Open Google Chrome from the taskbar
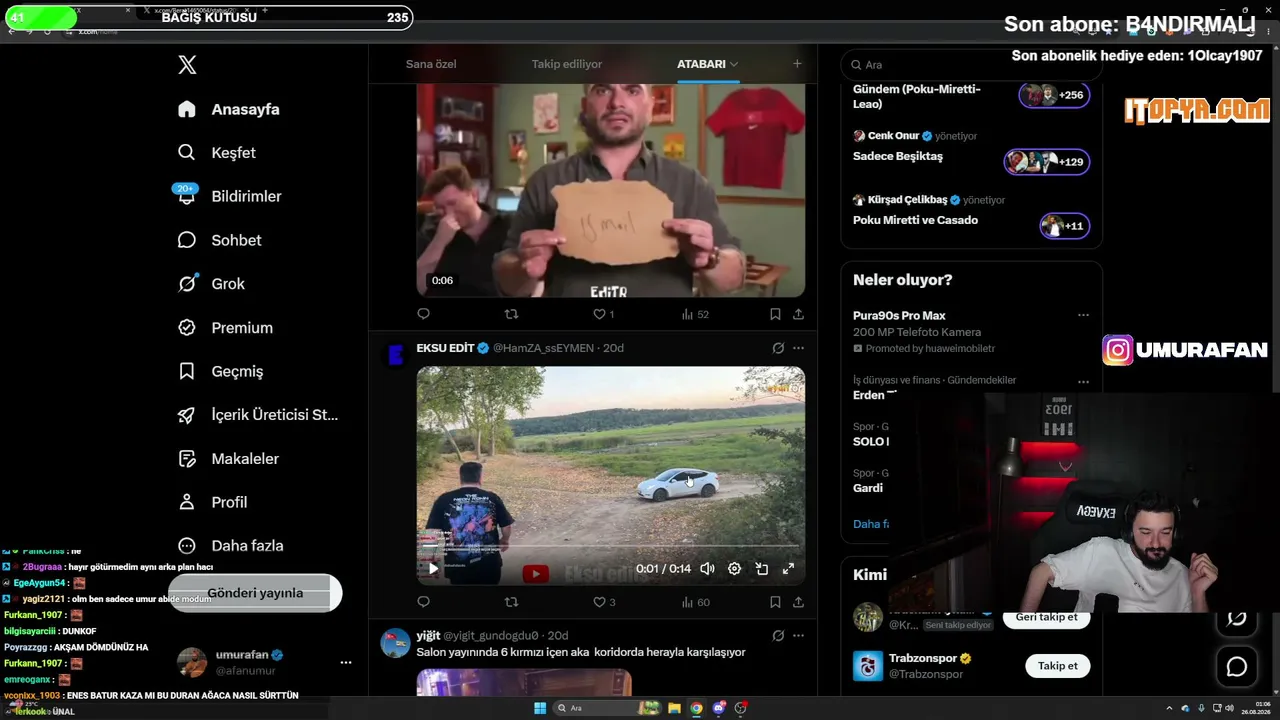1280x720 pixels. 697,708
